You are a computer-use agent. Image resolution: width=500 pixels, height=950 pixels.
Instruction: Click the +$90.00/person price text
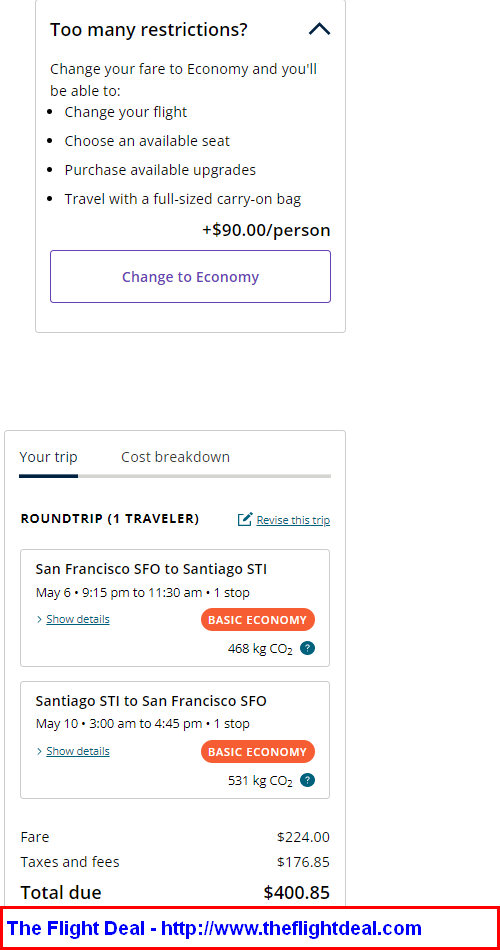tap(266, 230)
